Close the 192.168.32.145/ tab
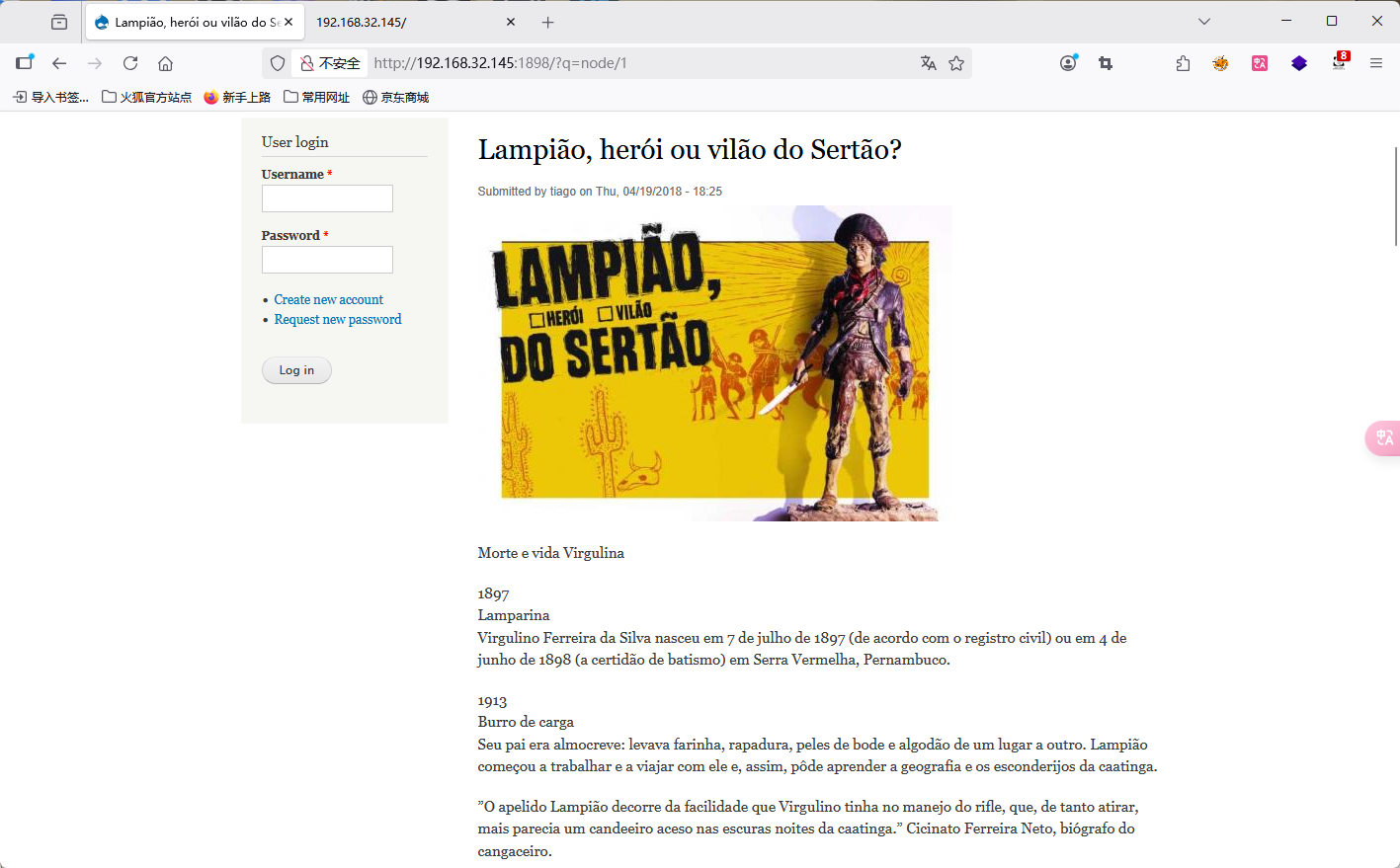Viewport: 1400px width, 868px height. click(511, 22)
